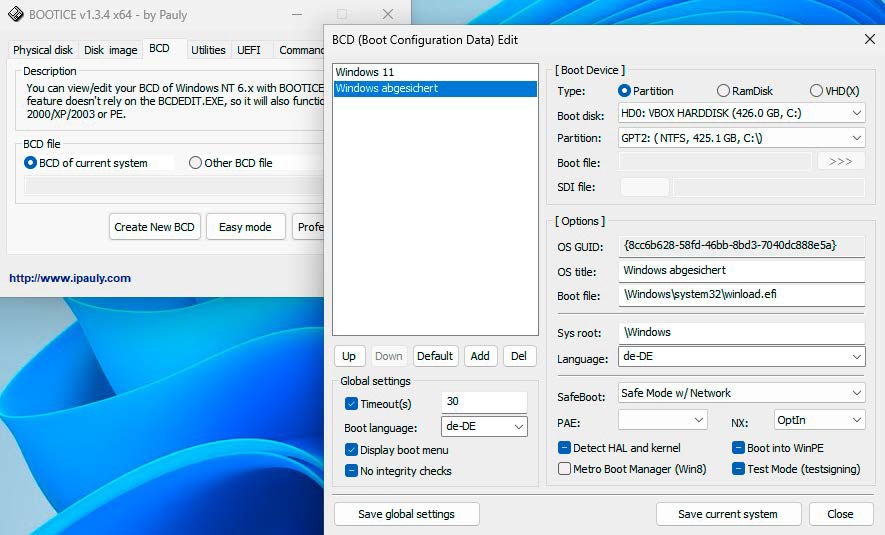Click the Timeout value field
This screenshot has width=885, height=535.
click(484, 402)
